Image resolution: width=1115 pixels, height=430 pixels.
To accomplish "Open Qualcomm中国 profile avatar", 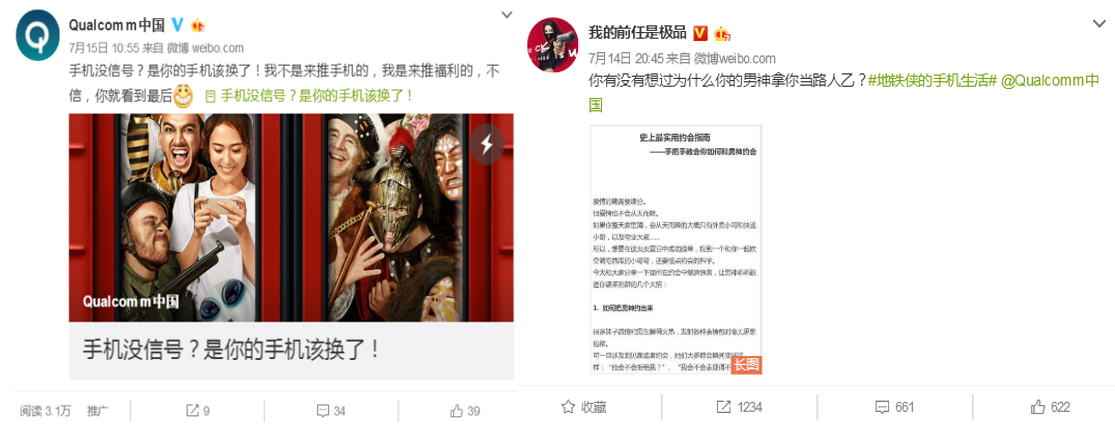I will click(x=36, y=33).
